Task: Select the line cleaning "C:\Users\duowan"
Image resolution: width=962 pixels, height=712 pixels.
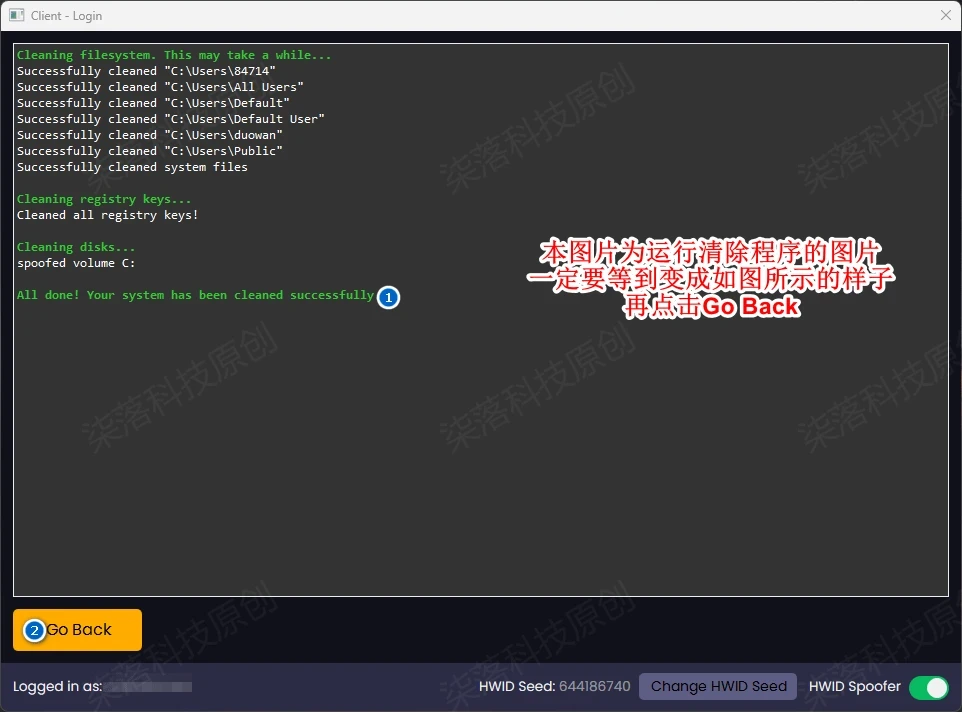Action: click(150, 135)
